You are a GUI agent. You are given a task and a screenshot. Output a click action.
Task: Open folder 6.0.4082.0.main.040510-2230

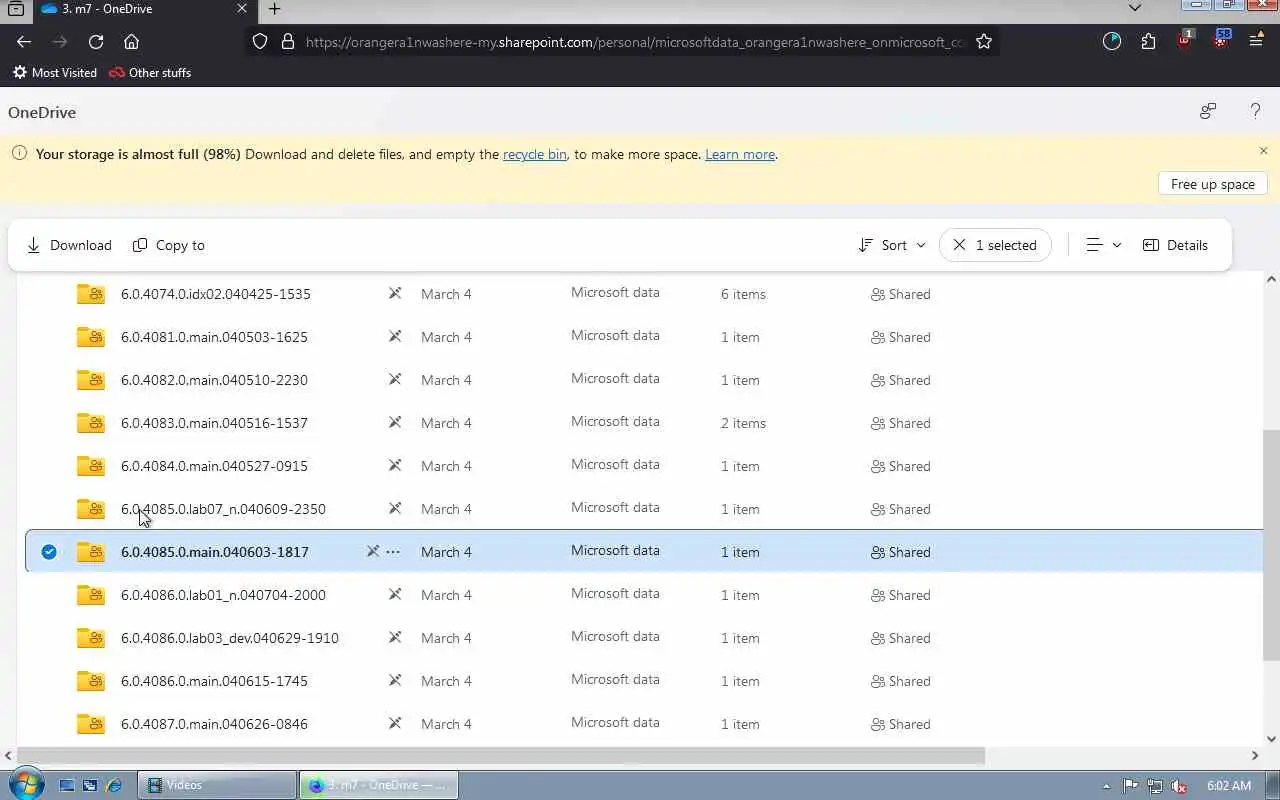[x=214, y=380]
